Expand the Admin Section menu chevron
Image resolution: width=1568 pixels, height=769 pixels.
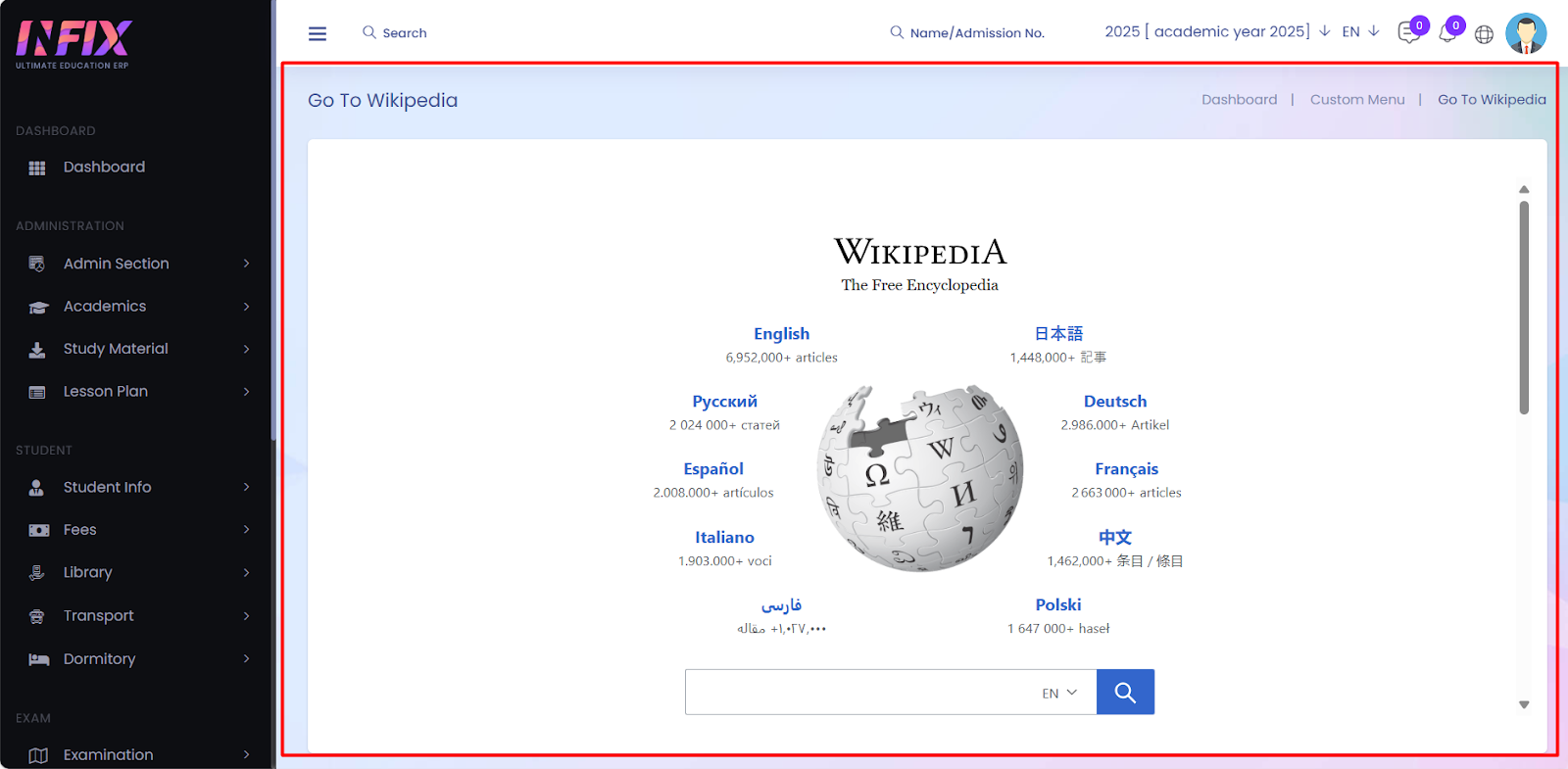click(246, 264)
